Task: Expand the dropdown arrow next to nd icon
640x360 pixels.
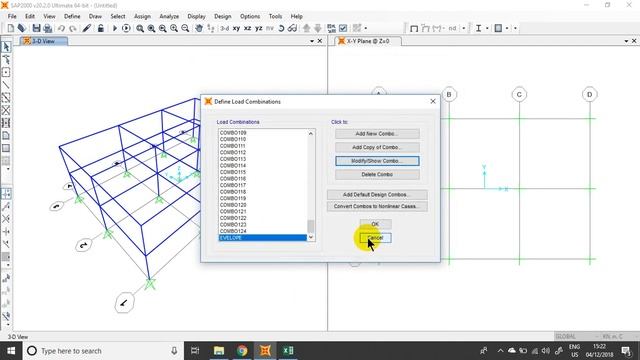Action: (x=464, y=28)
